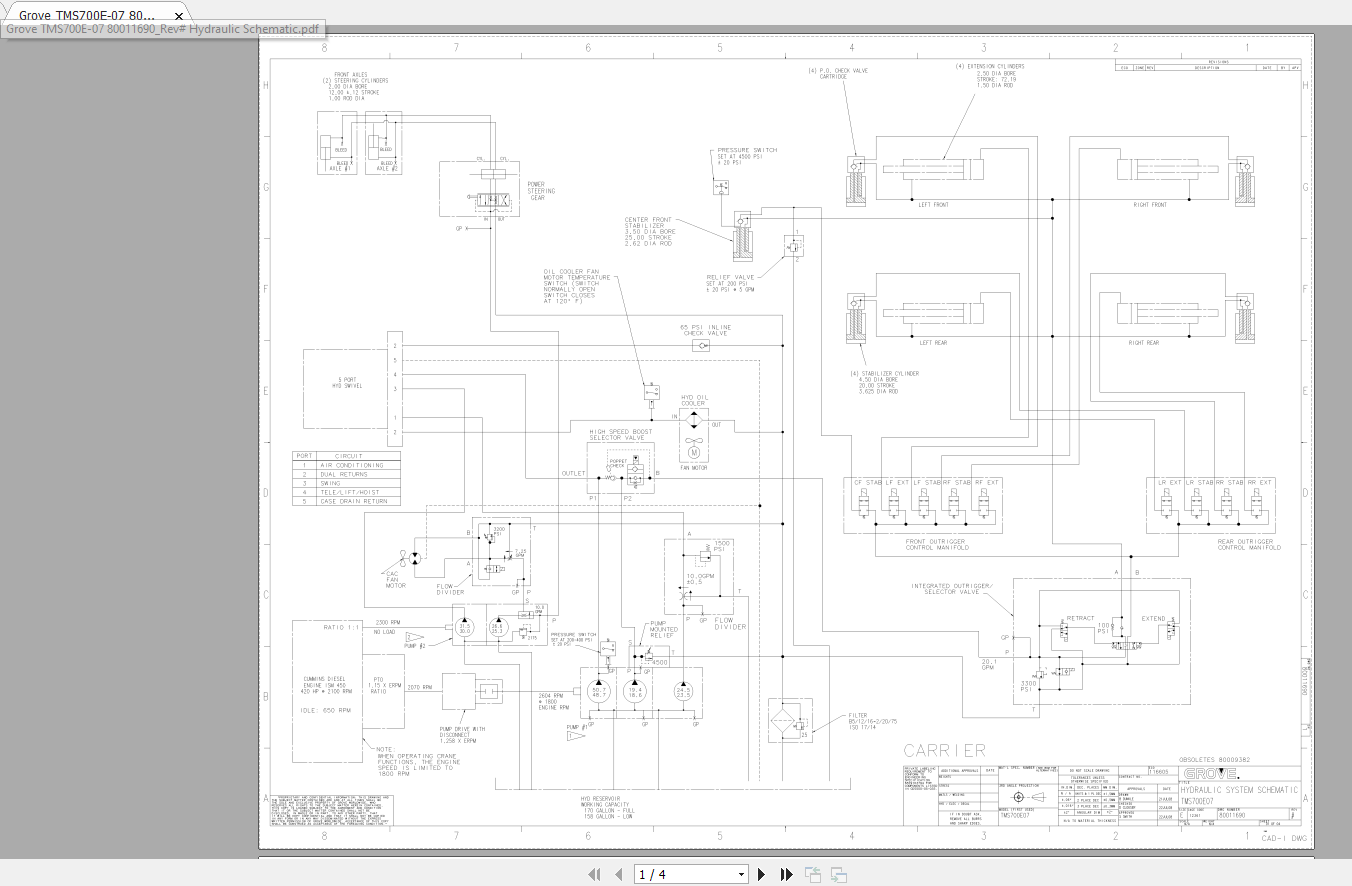Go to the next page
This screenshot has width=1352, height=886.
(x=761, y=874)
